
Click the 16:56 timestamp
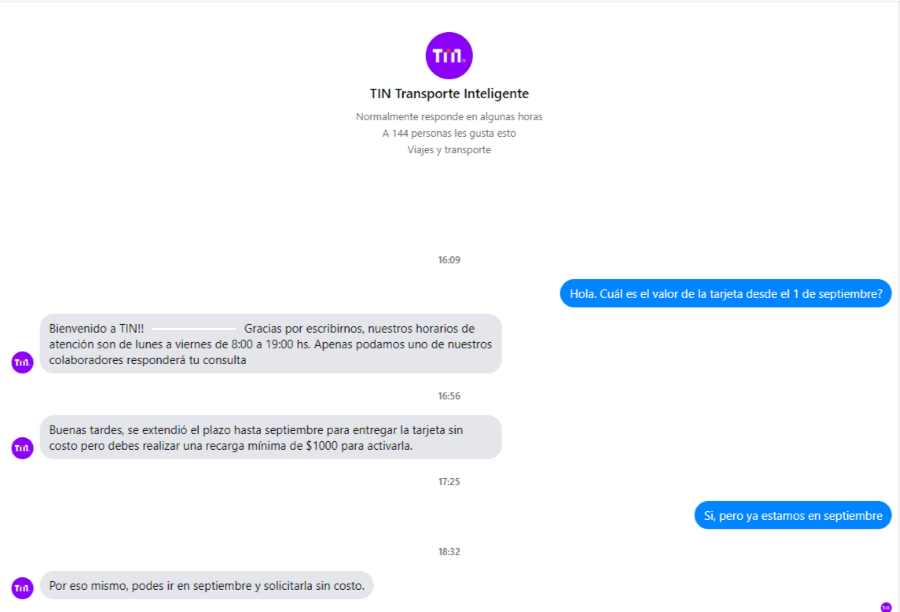click(449, 396)
